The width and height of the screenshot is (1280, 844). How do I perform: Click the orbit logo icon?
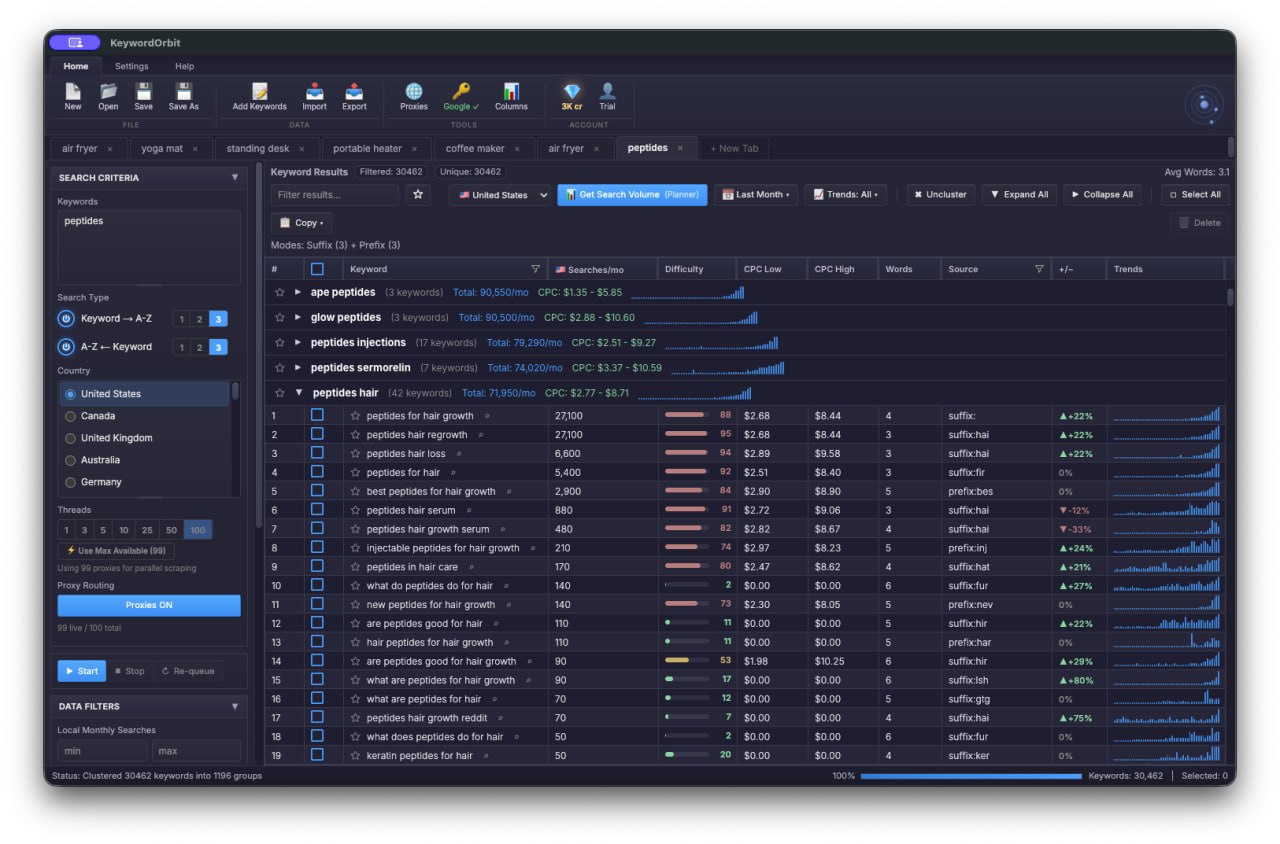point(1204,105)
